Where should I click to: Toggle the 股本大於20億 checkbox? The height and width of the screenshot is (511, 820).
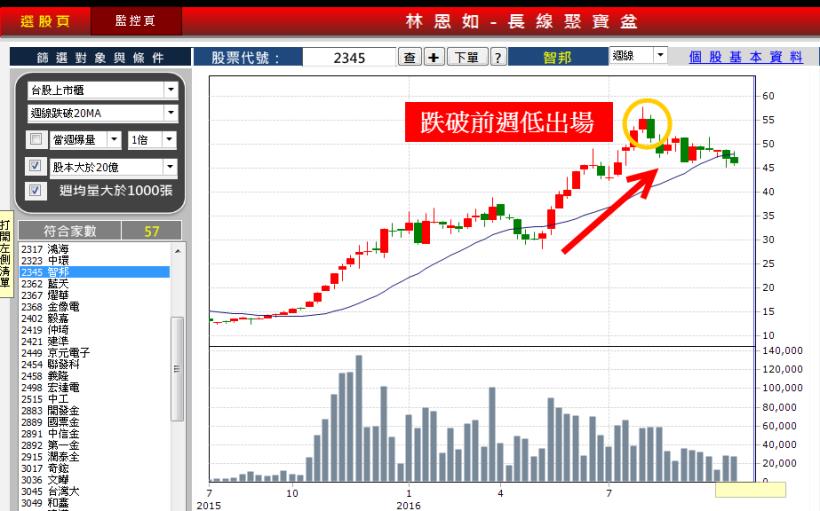tap(35, 166)
